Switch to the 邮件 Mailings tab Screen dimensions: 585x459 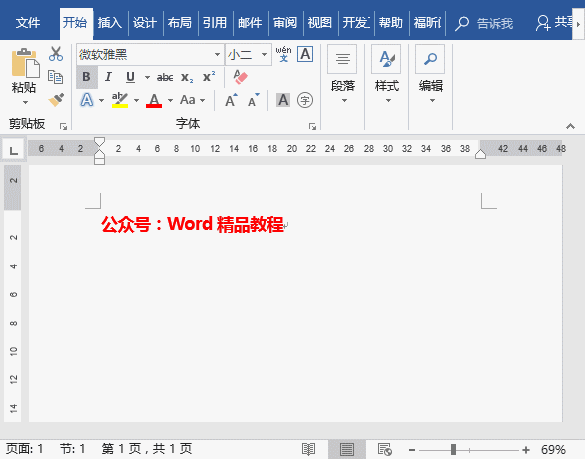[x=250, y=23]
